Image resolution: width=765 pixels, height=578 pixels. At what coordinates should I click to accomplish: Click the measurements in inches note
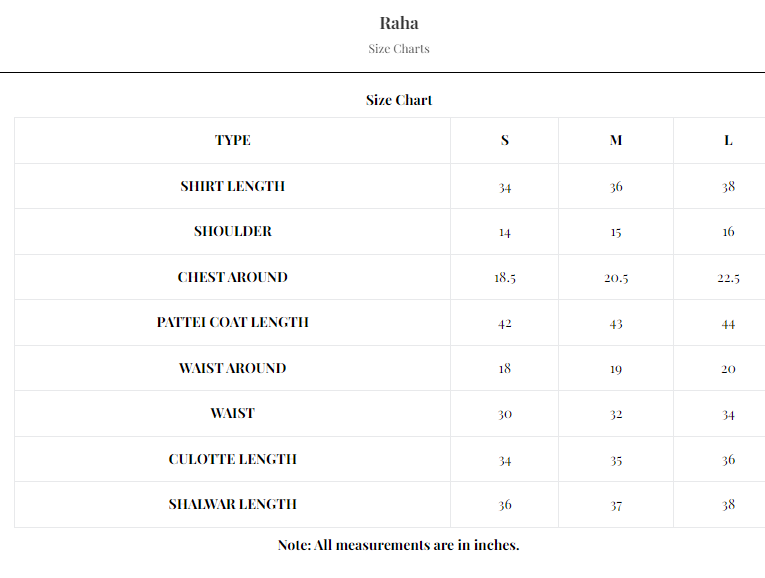399,545
